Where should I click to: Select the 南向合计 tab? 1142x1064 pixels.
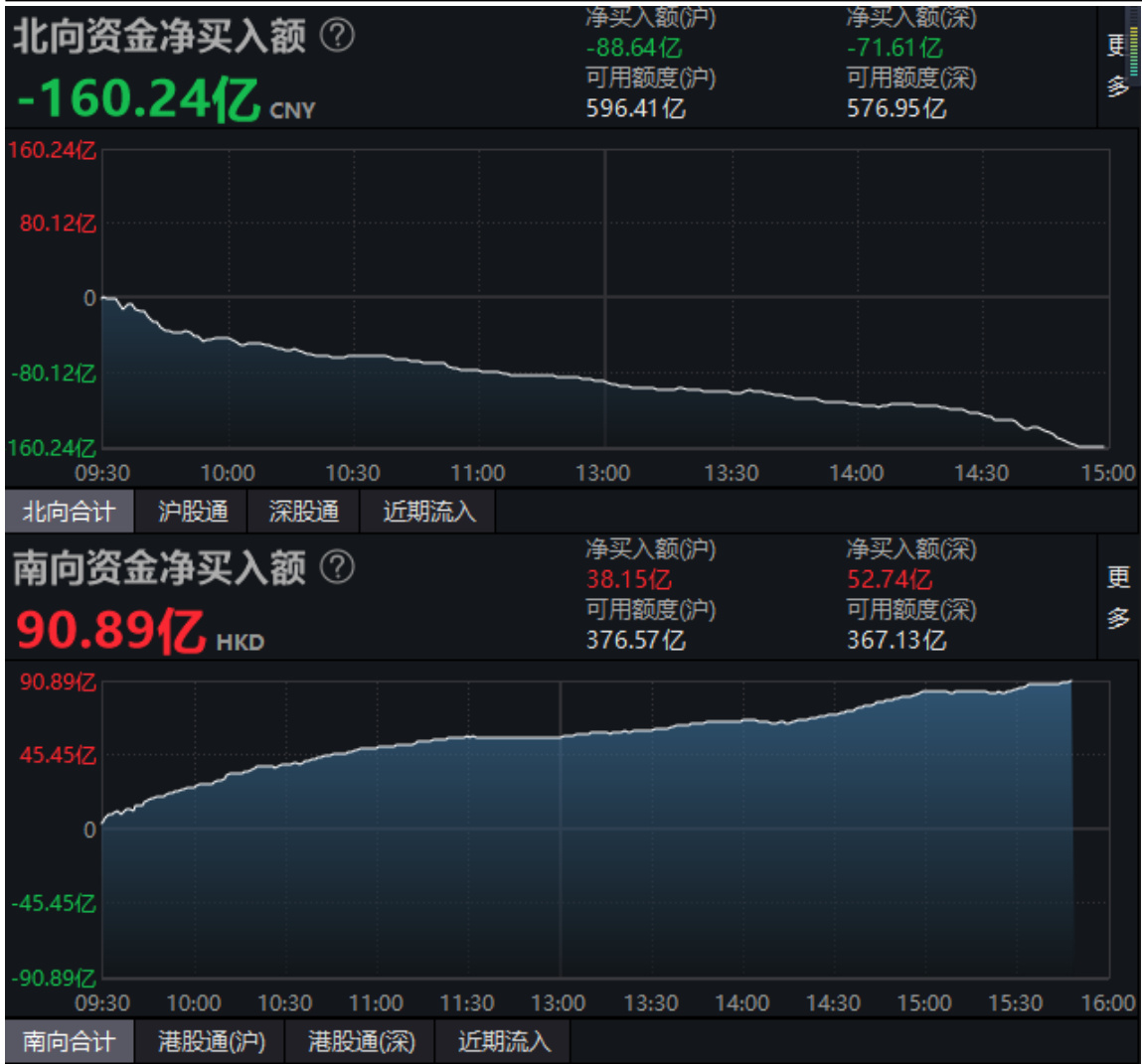[x=69, y=1042]
